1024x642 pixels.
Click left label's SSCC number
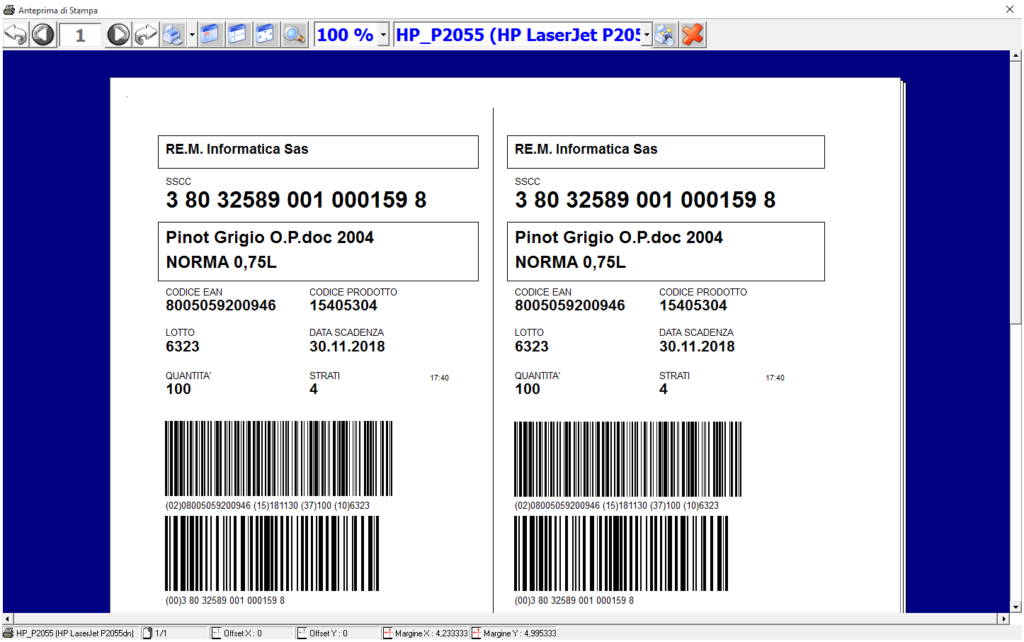coord(296,200)
